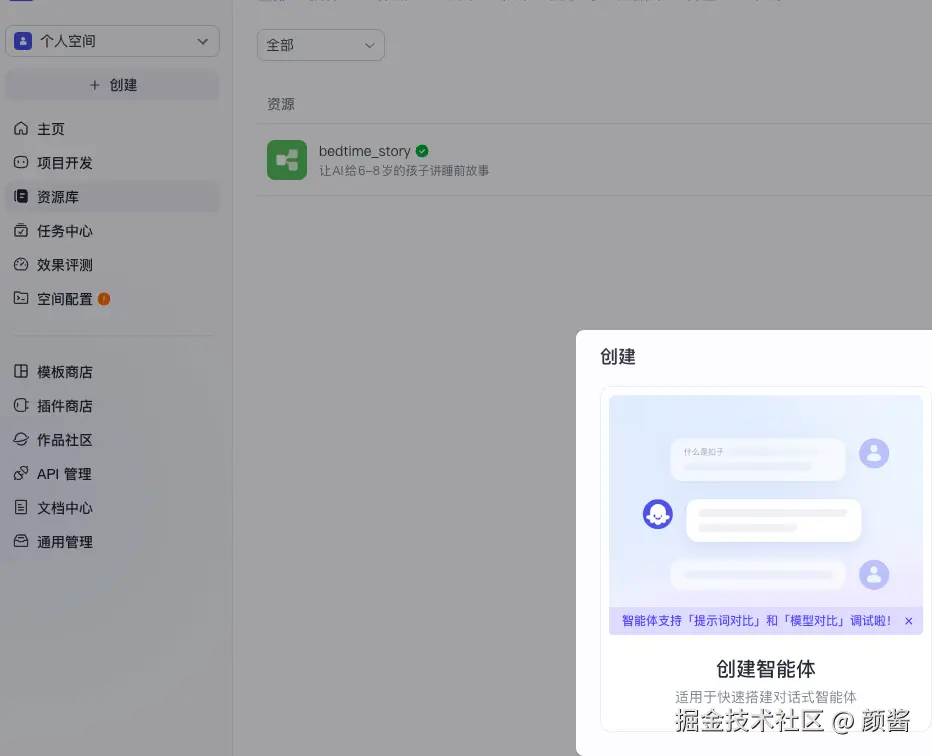Click the description 让AI给6-8岁的孩子讲睡前故事
The image size is (932, 756).
click(404, 171)
